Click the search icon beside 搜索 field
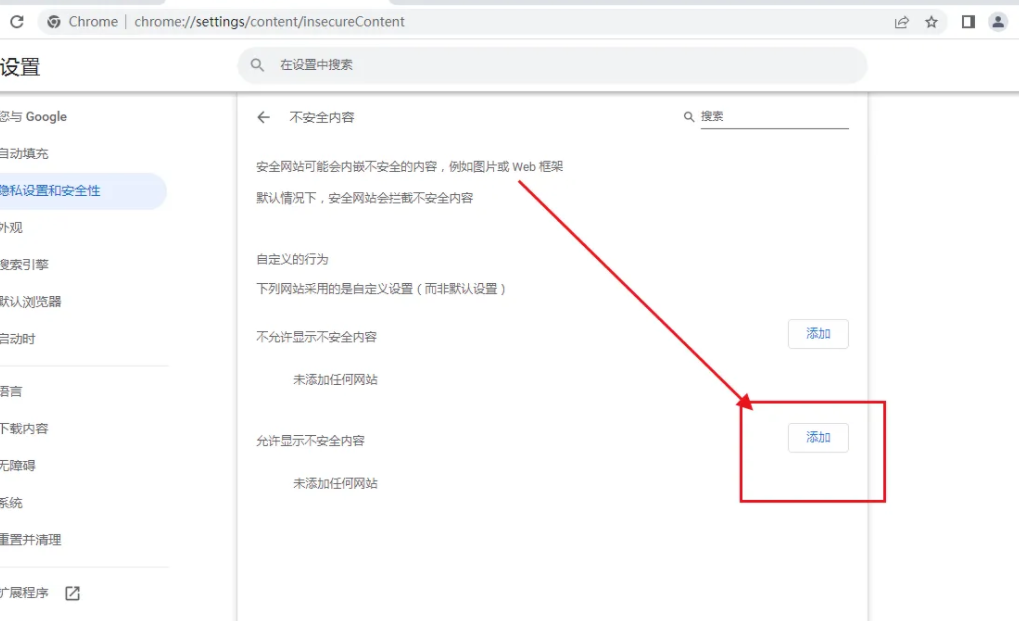Viewport: 1019px width, 621px height. coord(689,117)
